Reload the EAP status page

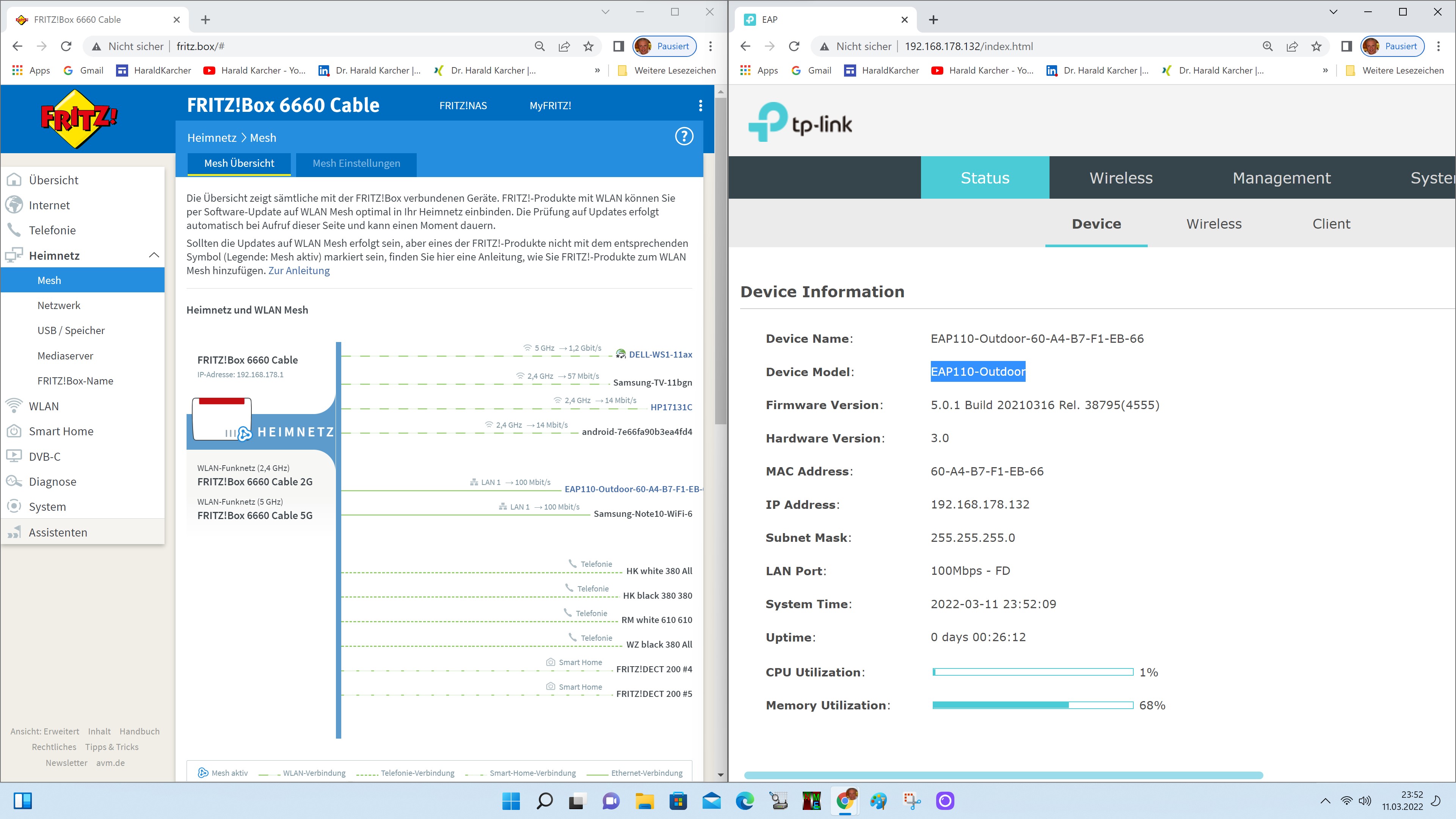pos(794,46)
